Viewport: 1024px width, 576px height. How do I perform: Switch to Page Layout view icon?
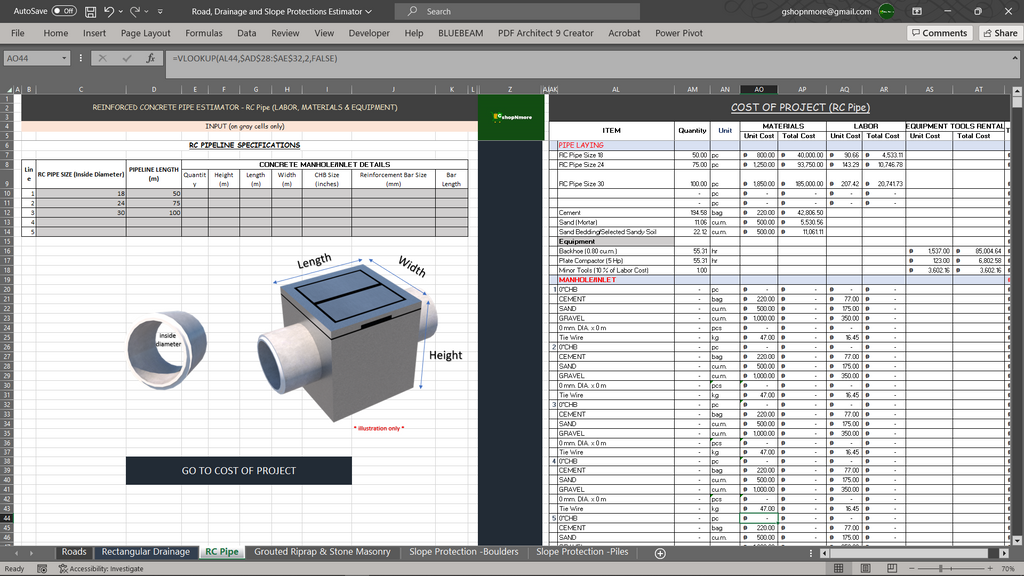[x=865, y=568]
